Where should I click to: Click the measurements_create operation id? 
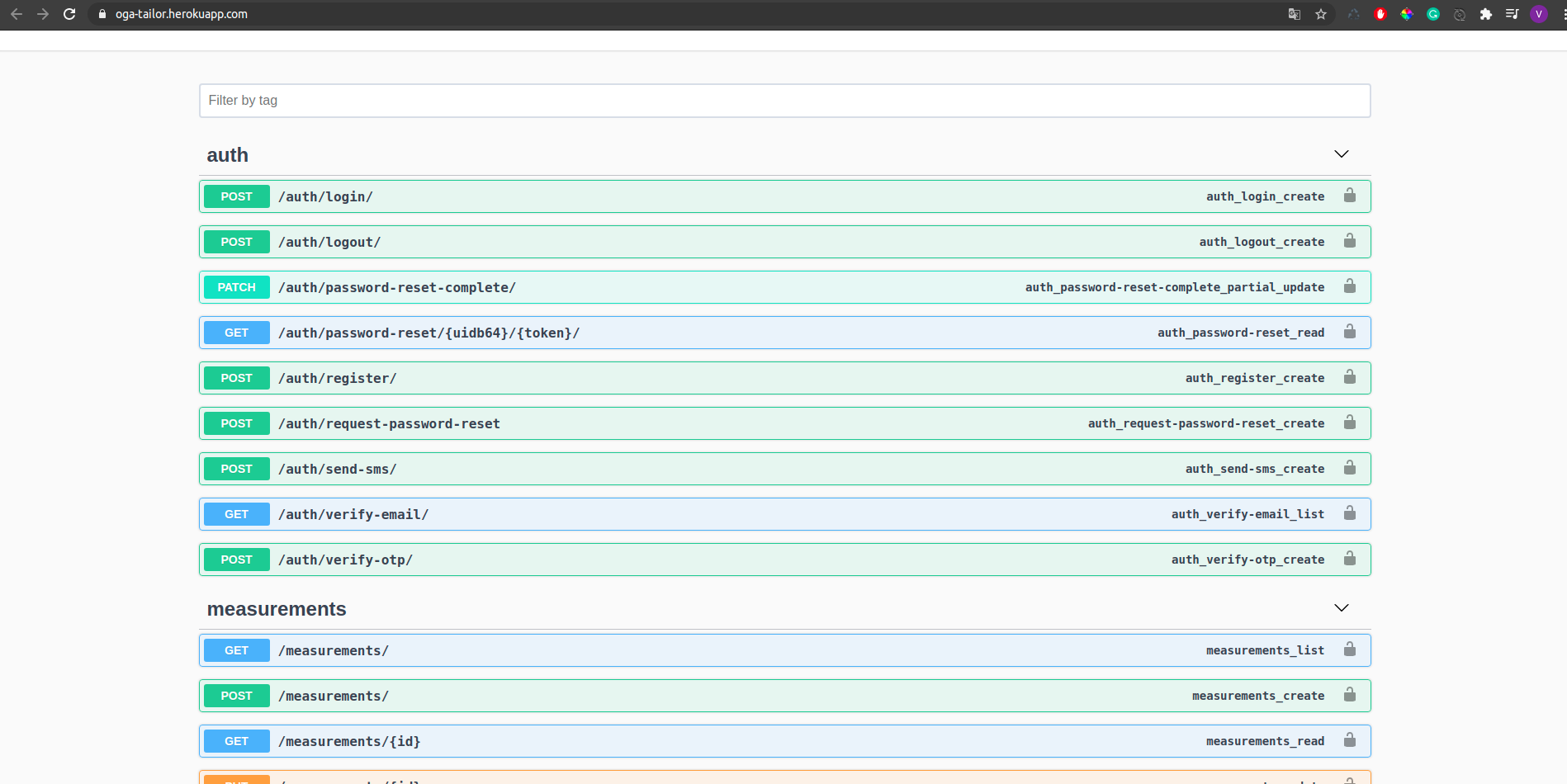click(1258, 696)
